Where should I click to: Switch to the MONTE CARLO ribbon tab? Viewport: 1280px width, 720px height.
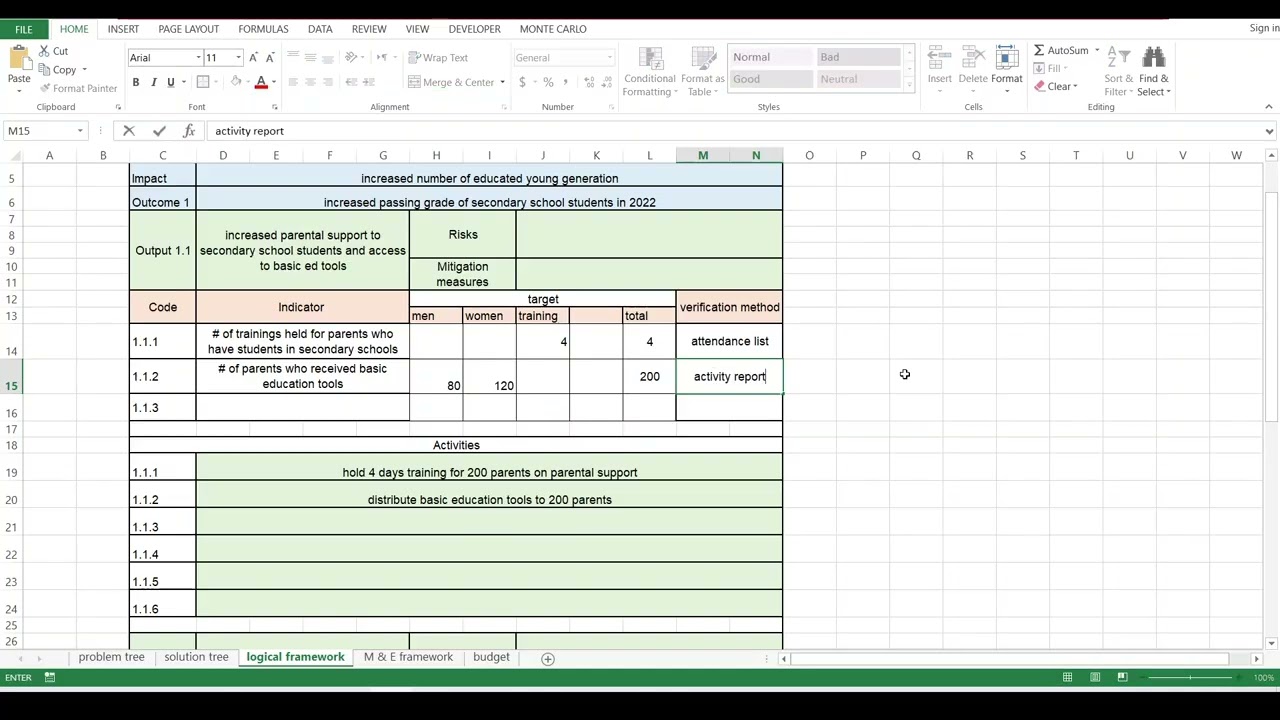[553, 29]
